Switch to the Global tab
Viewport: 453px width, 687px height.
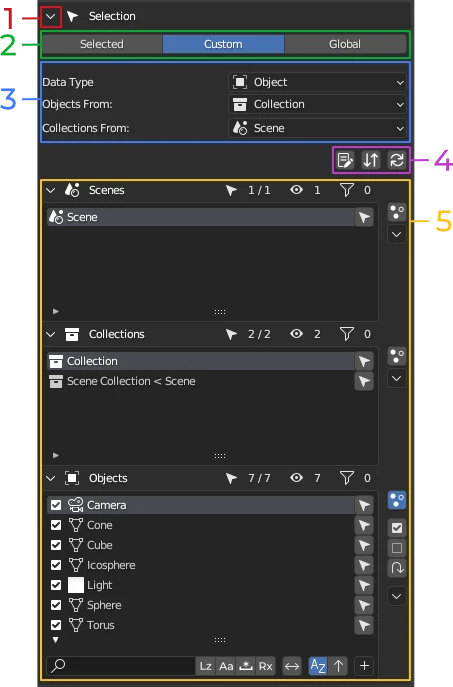[345, 44]
